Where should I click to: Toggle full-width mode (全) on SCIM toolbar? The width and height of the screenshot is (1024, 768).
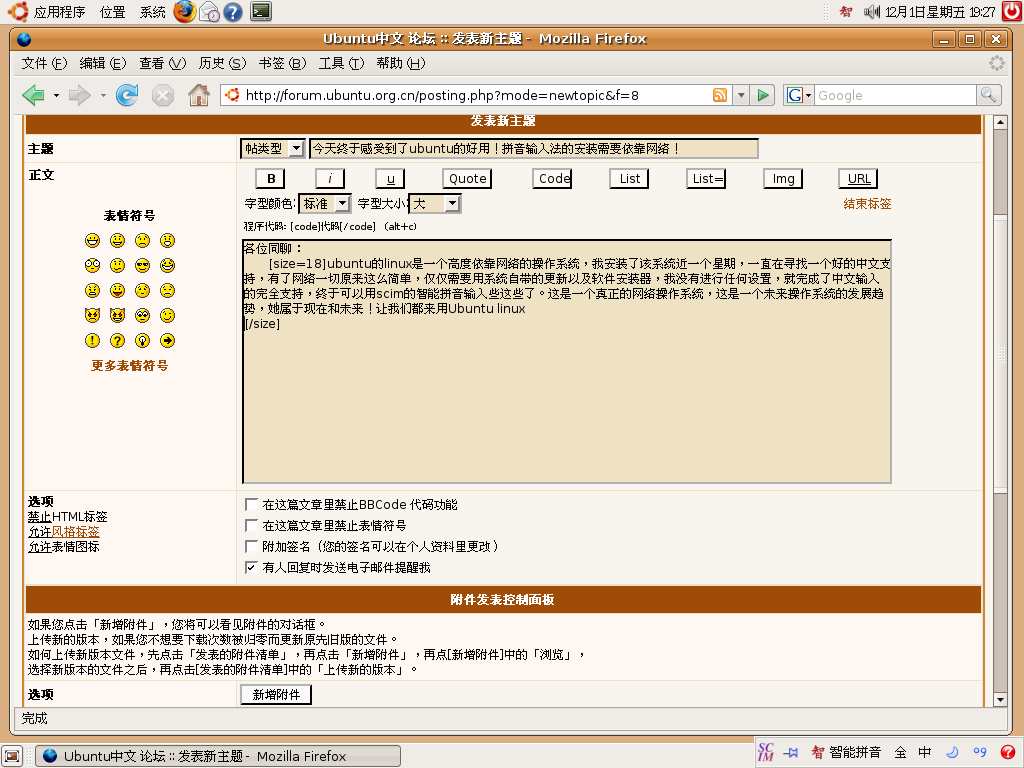(x=900, y=752)
